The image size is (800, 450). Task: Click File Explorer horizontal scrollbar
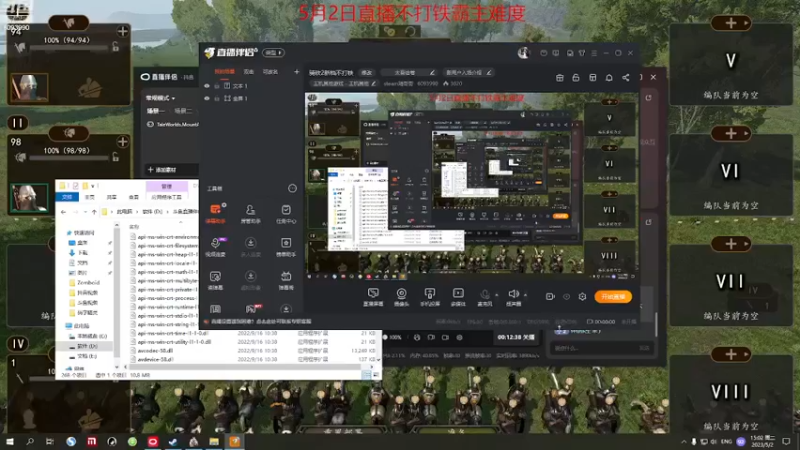pyautogui.click(x=245, y=367)
